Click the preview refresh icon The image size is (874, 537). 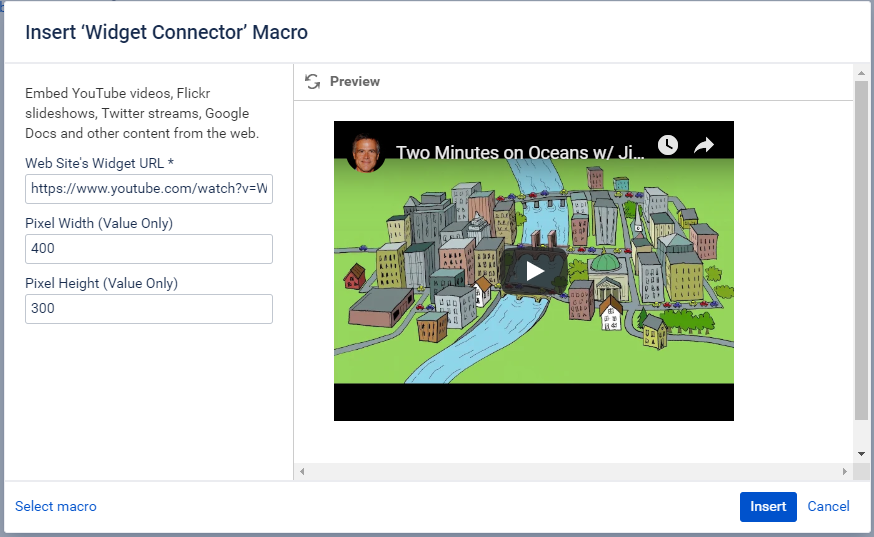click(313, 82)
